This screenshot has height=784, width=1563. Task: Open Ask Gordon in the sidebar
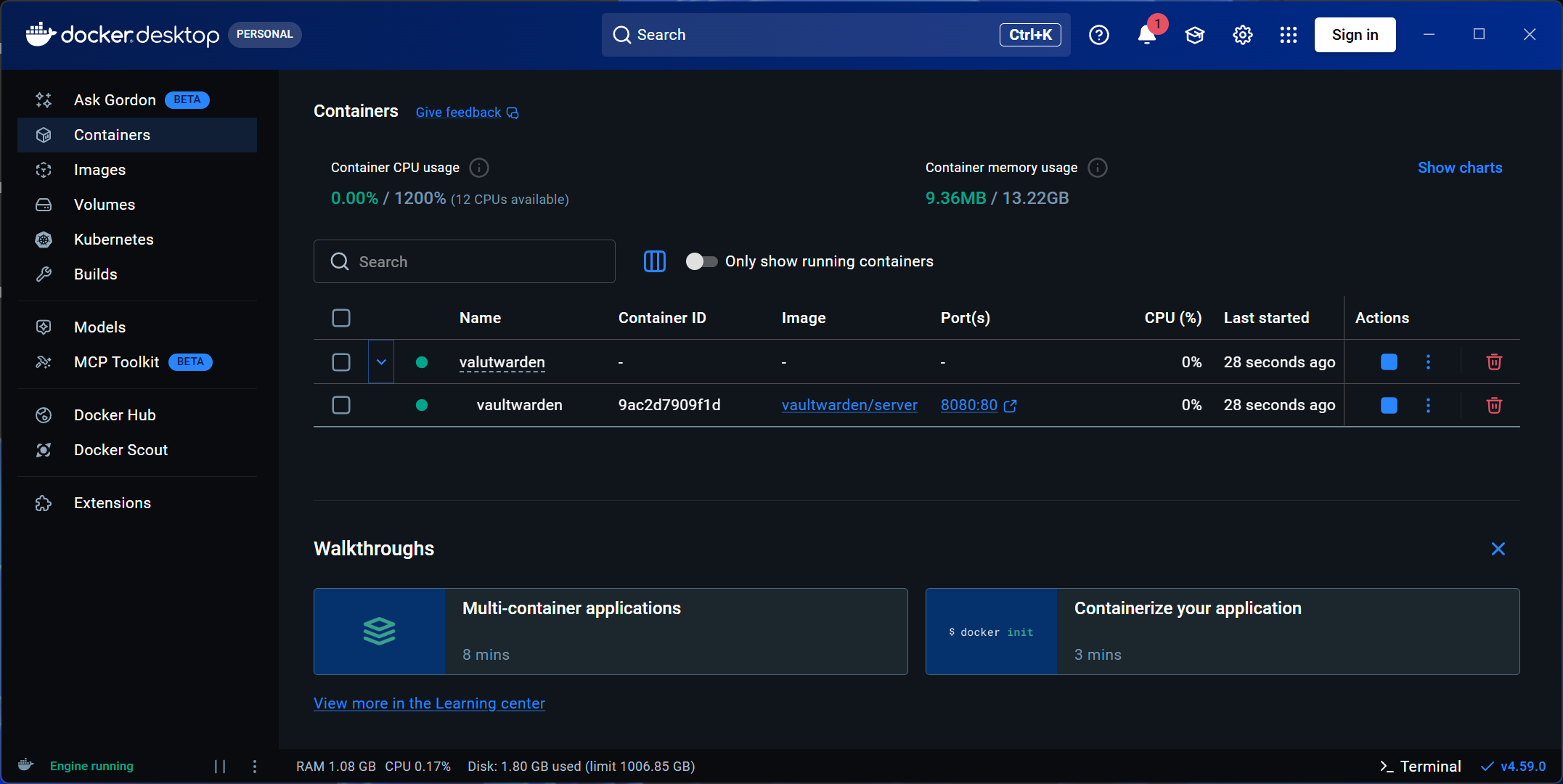coord(114,99)
